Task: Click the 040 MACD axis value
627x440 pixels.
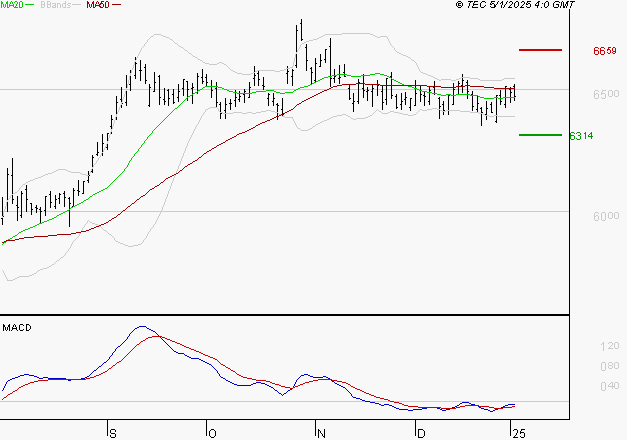Action: point(610,386)
